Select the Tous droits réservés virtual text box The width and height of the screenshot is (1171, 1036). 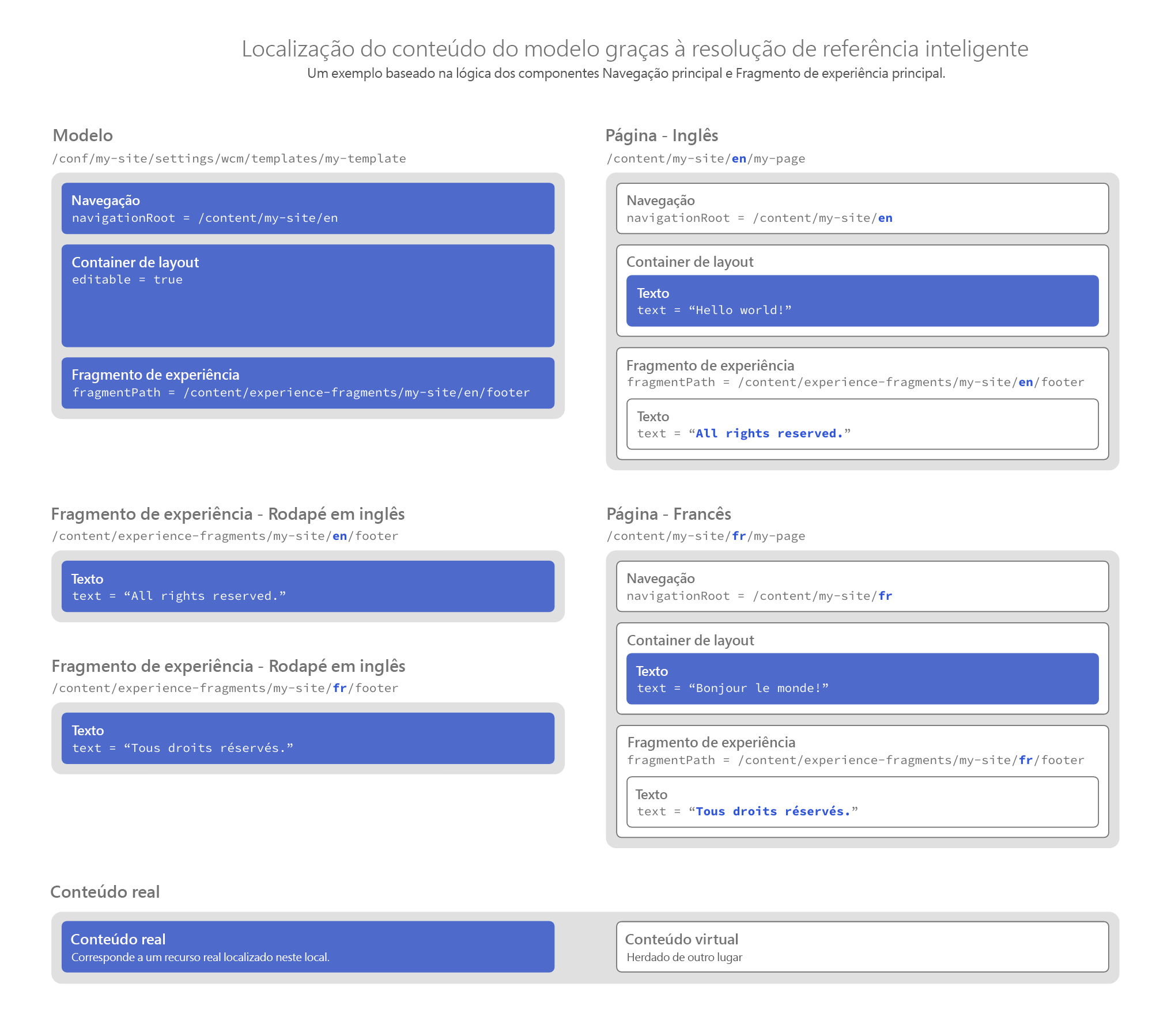click(862, 802)
